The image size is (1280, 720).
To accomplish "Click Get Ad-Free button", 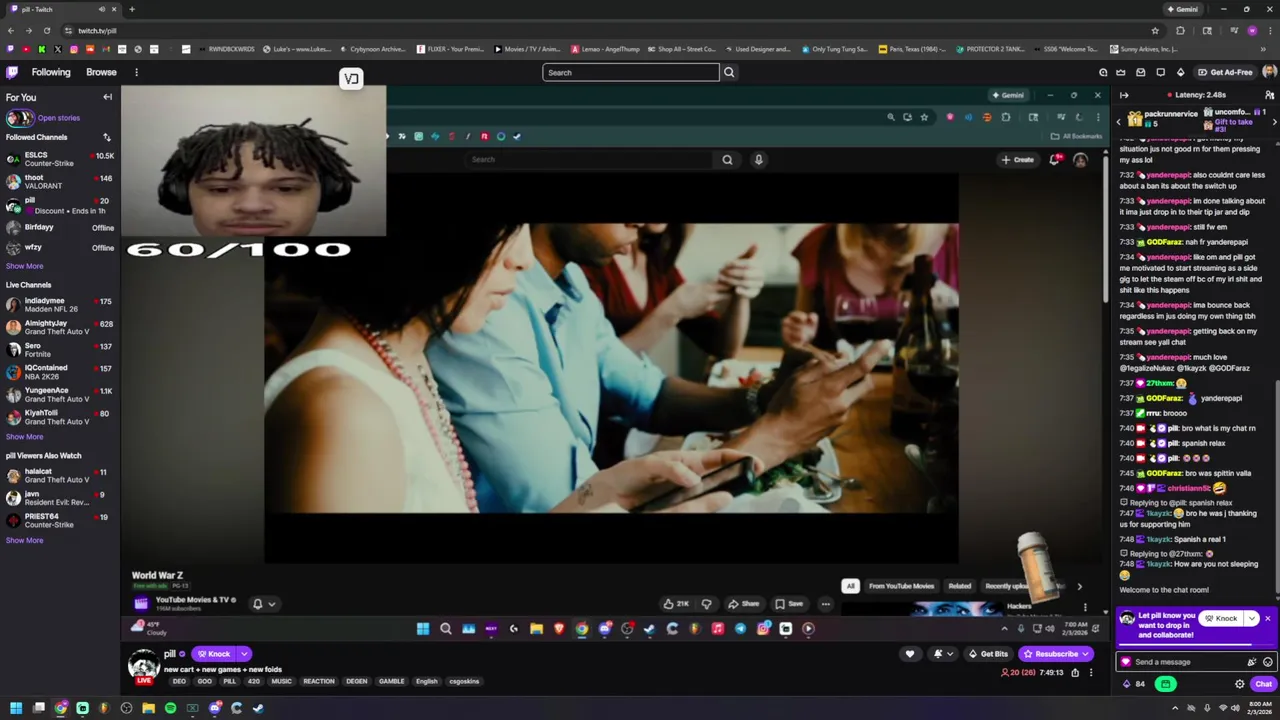I will (x=1224, y=72).
